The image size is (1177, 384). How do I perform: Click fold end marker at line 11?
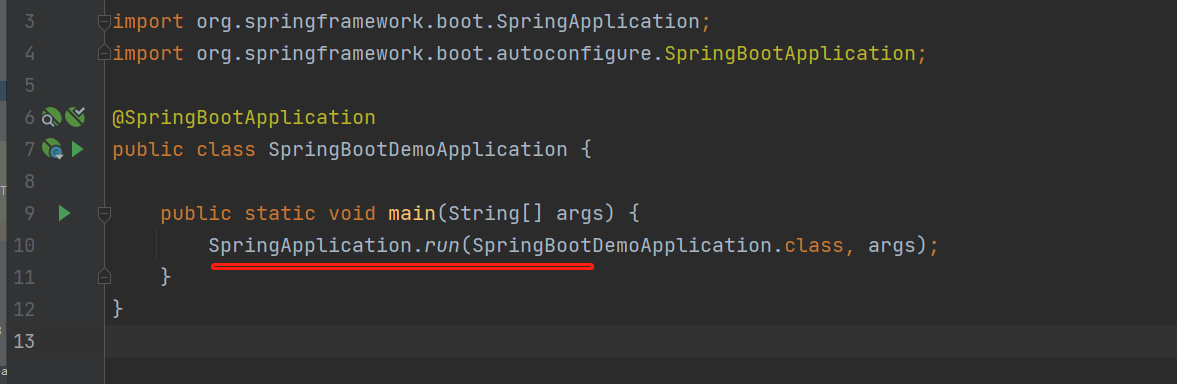(x=104, y=277)
